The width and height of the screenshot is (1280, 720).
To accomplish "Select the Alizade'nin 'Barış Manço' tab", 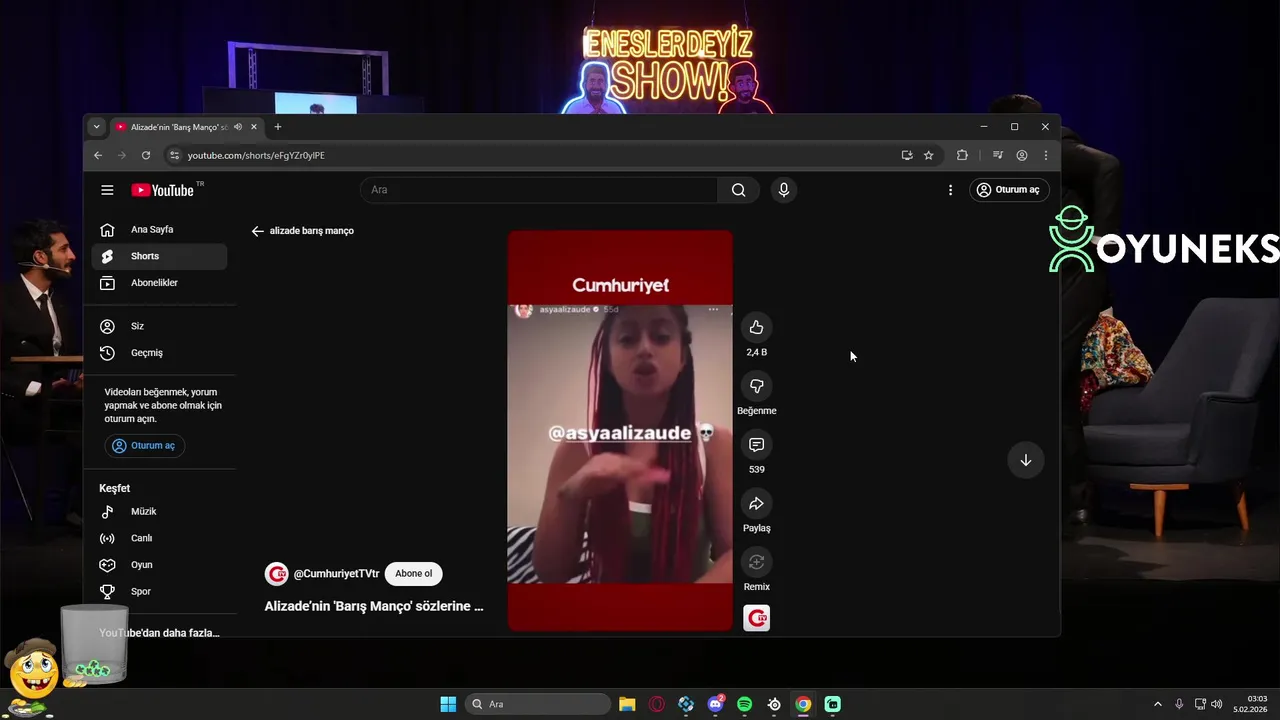I will click(185, 127).
